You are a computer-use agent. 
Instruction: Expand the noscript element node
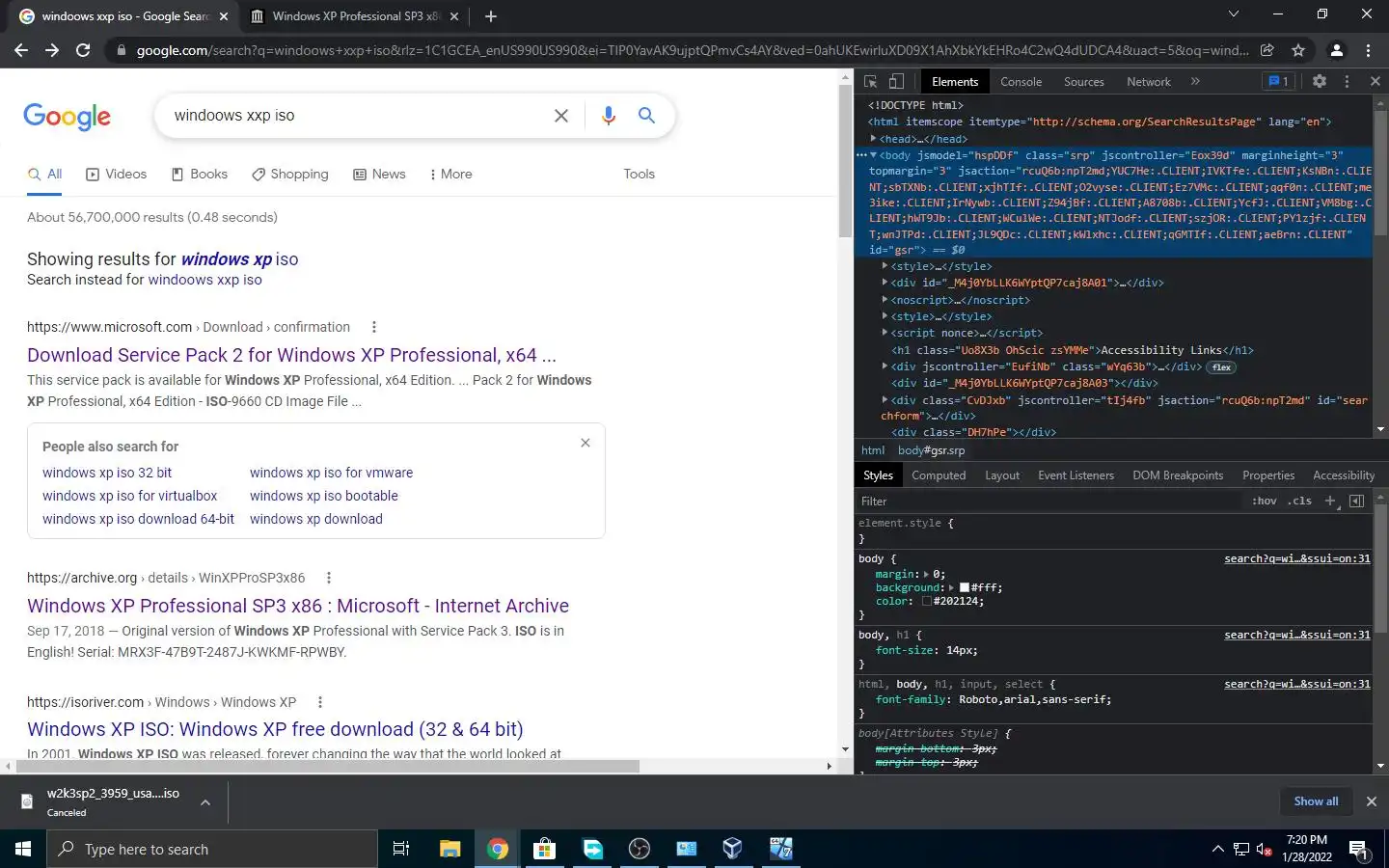[885, 300]
